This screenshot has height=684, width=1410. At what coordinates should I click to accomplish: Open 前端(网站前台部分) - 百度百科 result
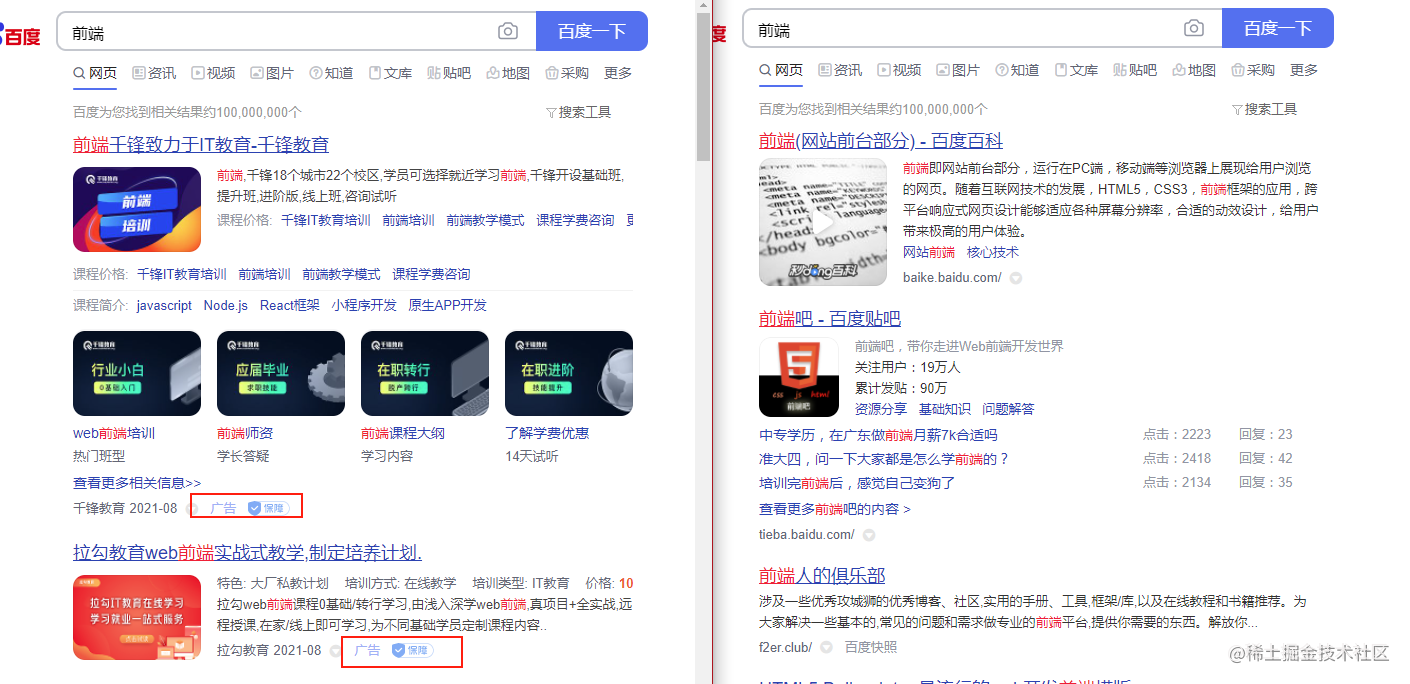[881, 140]
